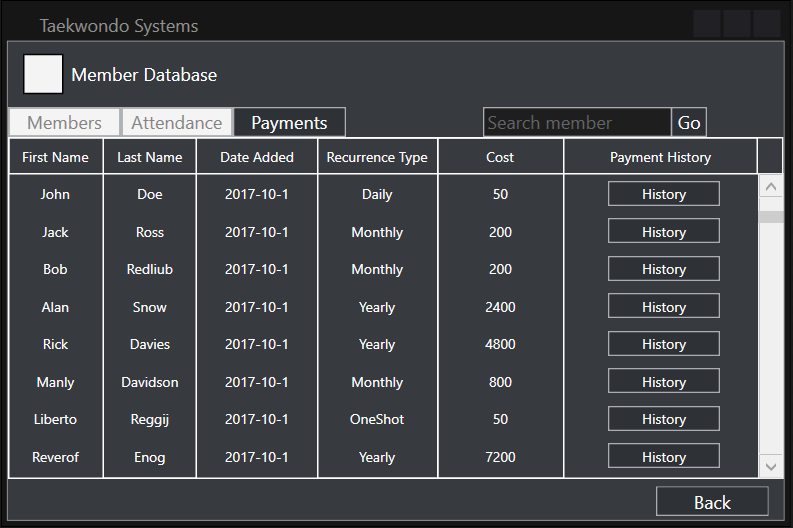Open the Attendance tab
This screenshot has height=528, width=793.
point(177,123)
